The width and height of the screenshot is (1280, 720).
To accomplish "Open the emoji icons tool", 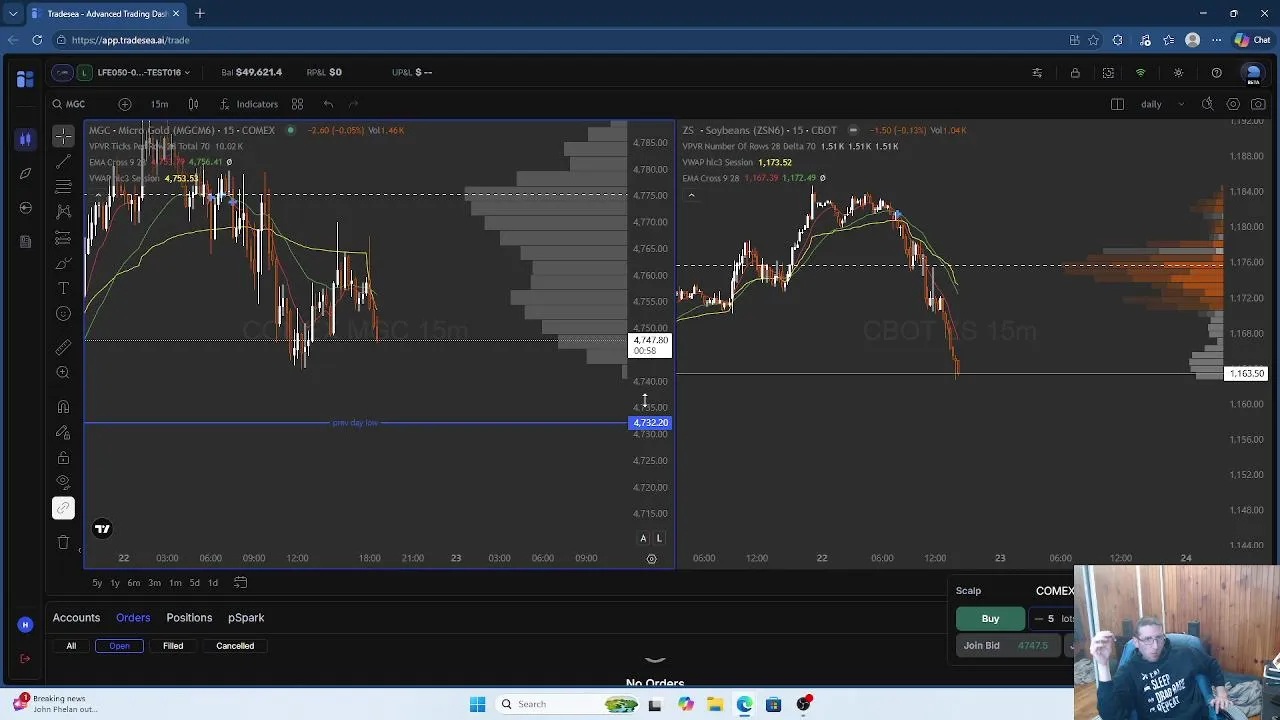I will tap(63, 314).
